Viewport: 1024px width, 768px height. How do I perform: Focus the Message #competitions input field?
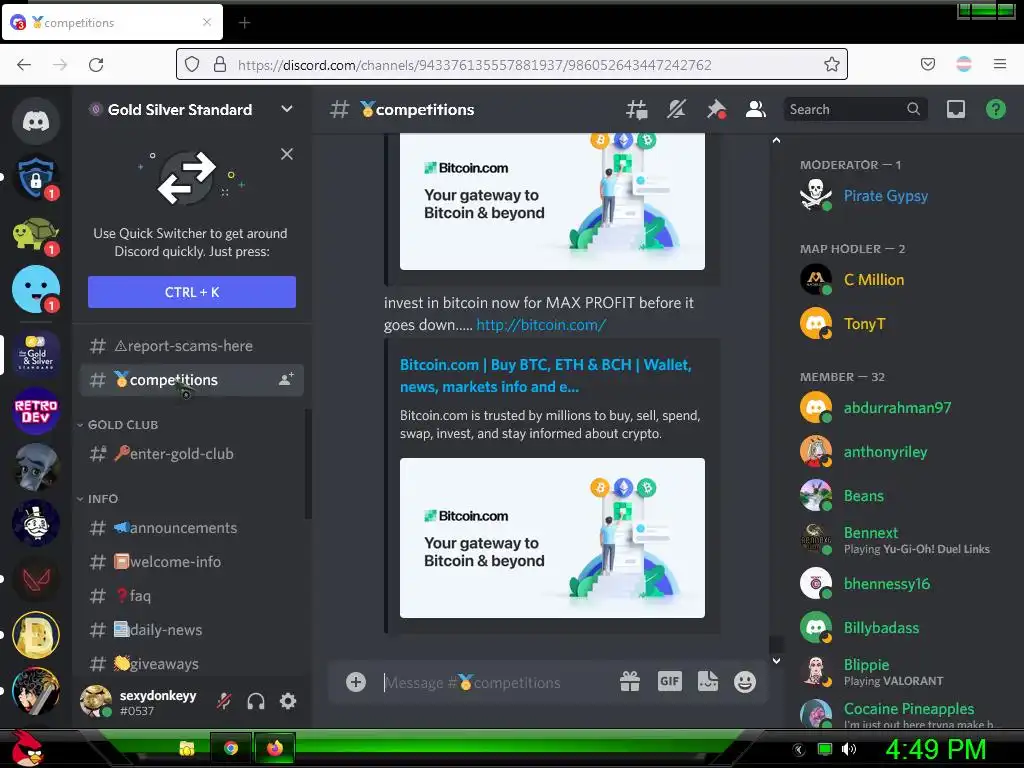496,682
